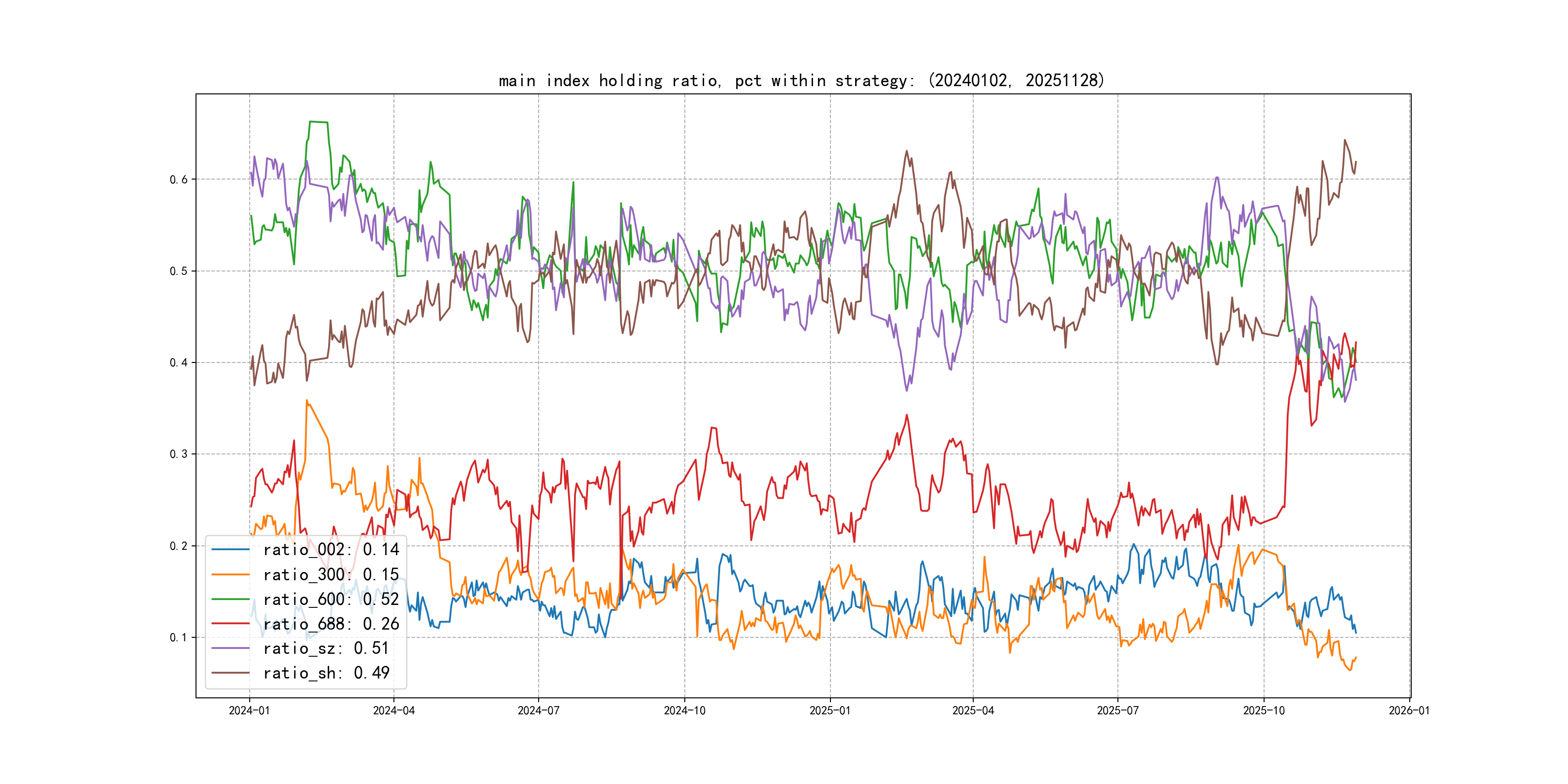The width and height of the screenshot is (1568, 784).
Task: Click the 2024-07 x-axis tick label
Action: 538,710
